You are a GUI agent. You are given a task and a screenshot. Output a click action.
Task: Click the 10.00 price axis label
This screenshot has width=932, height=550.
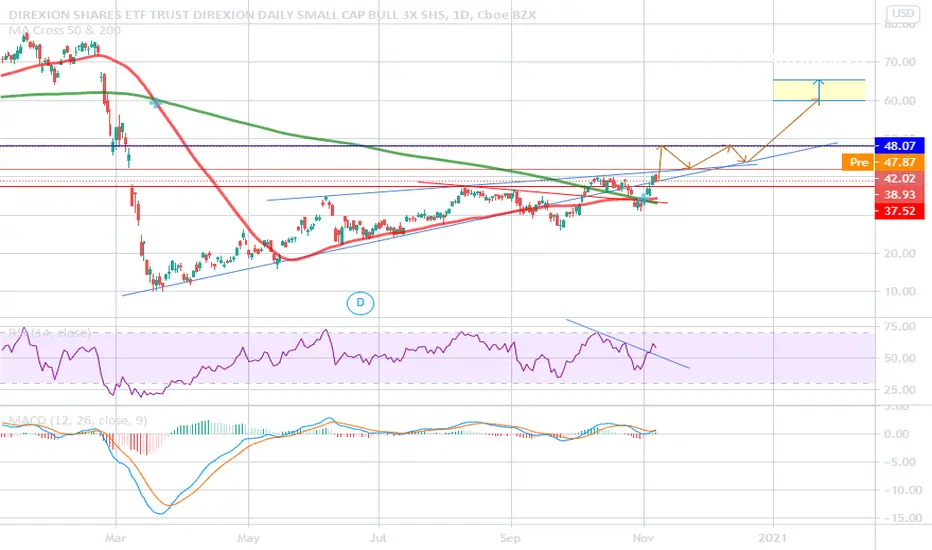pyautogui.click(x=899, y=291)
